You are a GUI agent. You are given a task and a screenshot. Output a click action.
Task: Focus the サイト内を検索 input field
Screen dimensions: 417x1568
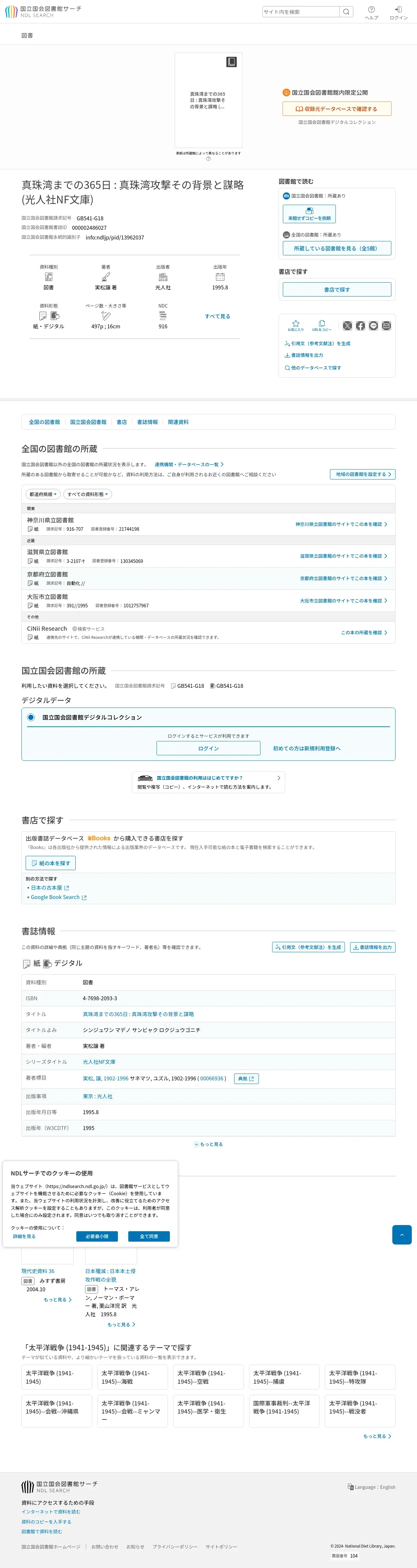pyautogui.click(x=300, y=12)
